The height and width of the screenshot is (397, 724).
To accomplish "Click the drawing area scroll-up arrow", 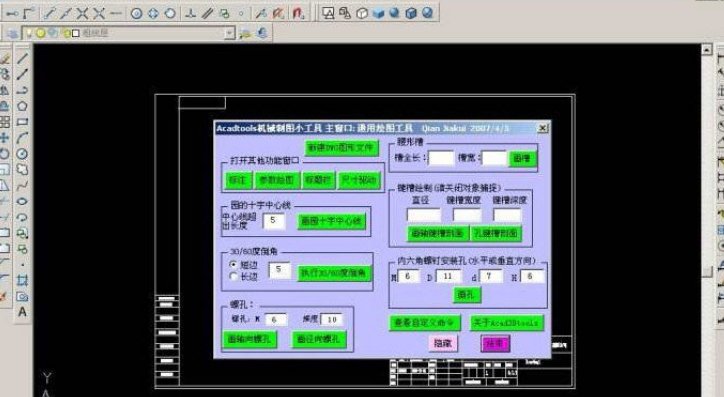I will 706,49.
